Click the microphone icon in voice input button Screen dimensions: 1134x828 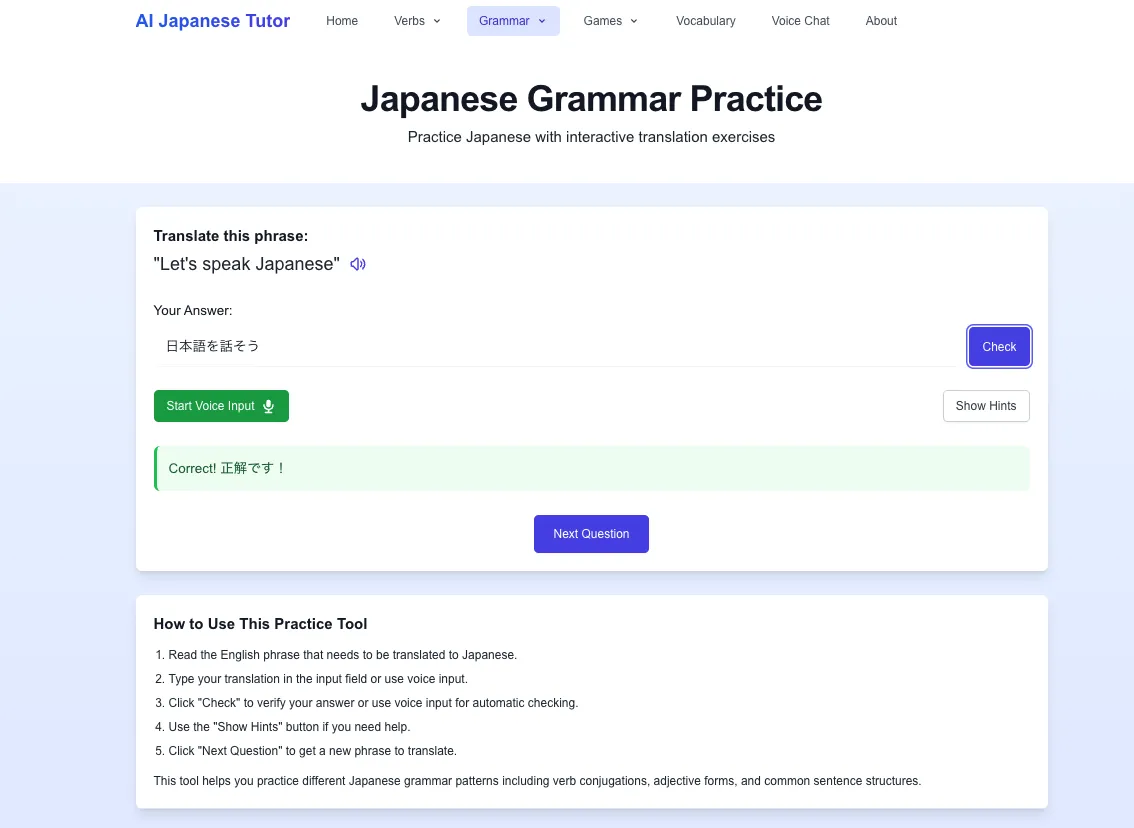coord(268,406)
